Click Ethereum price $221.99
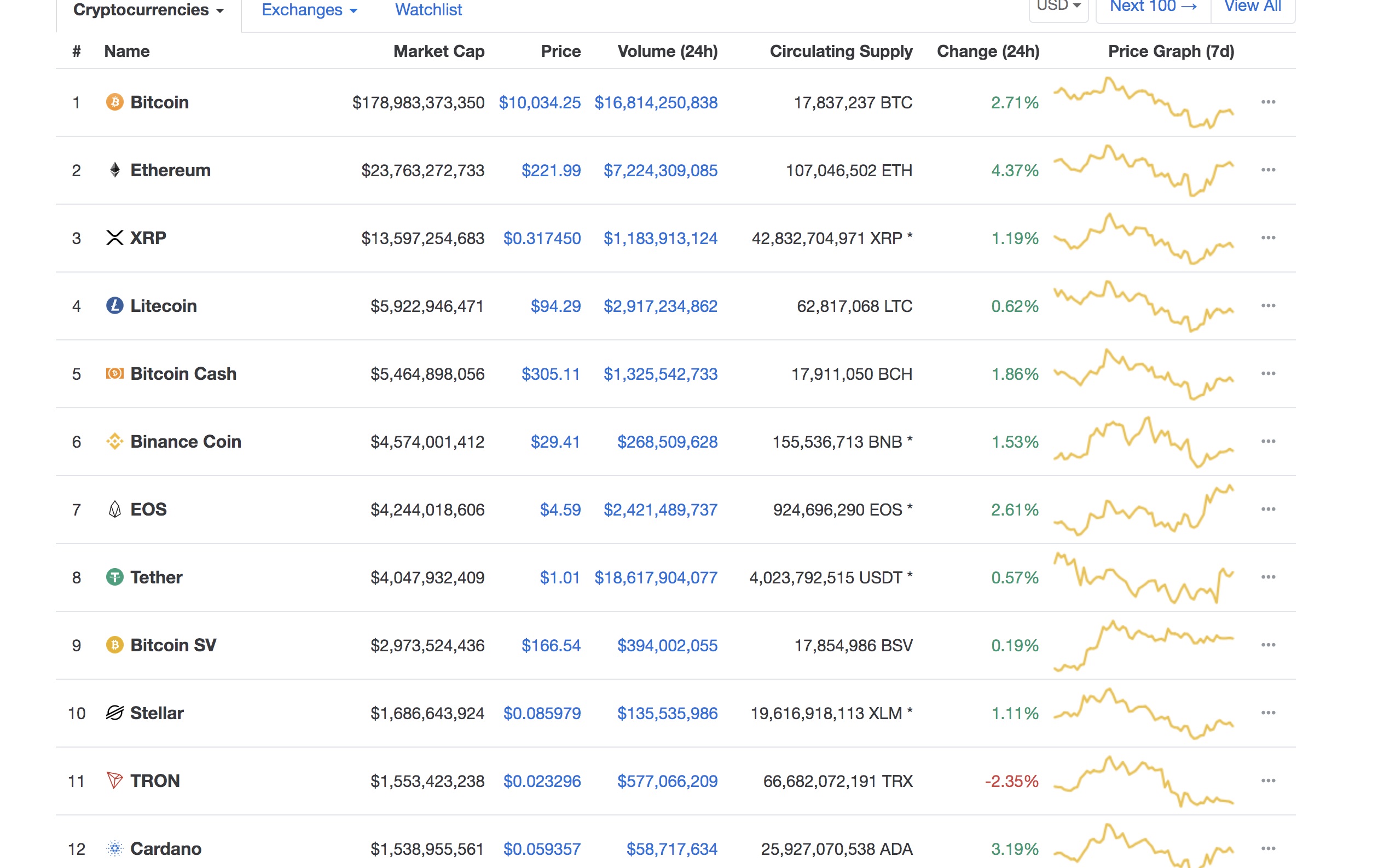 click(x=551, y=170)
